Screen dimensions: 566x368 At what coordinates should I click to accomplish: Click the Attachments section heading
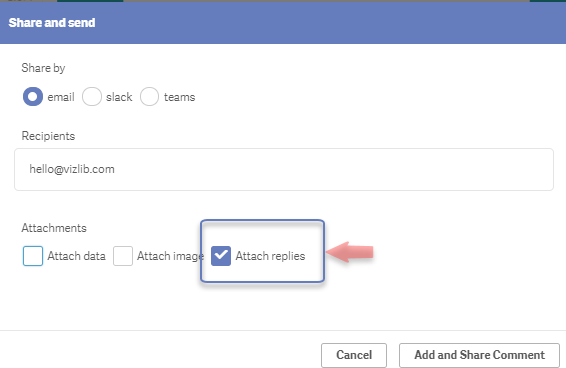54,228
